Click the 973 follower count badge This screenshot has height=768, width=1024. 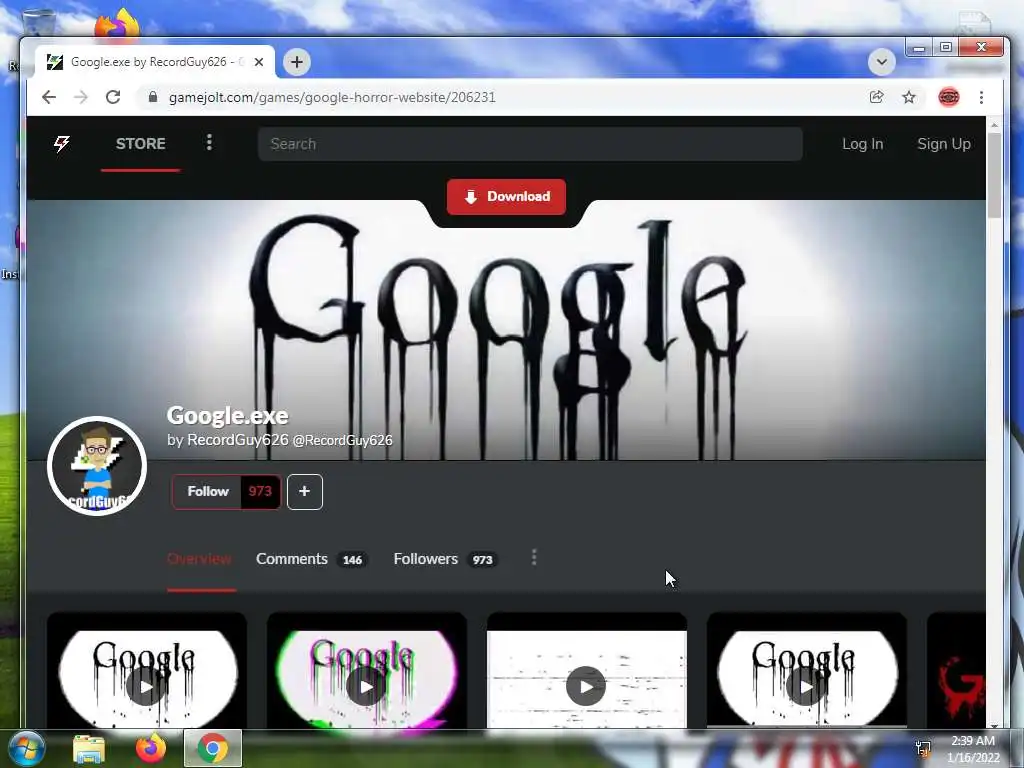click(x=260, y=491)
